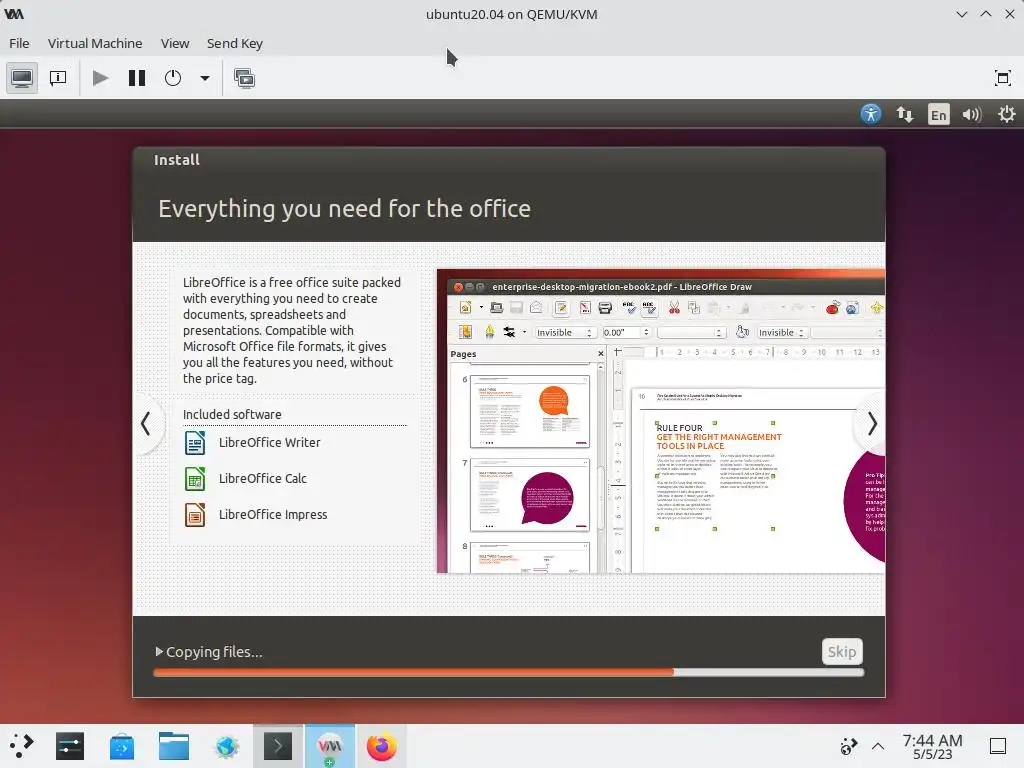Go to the next installer slide
This screenshot has width=1024, height=768.
[872, 424]
